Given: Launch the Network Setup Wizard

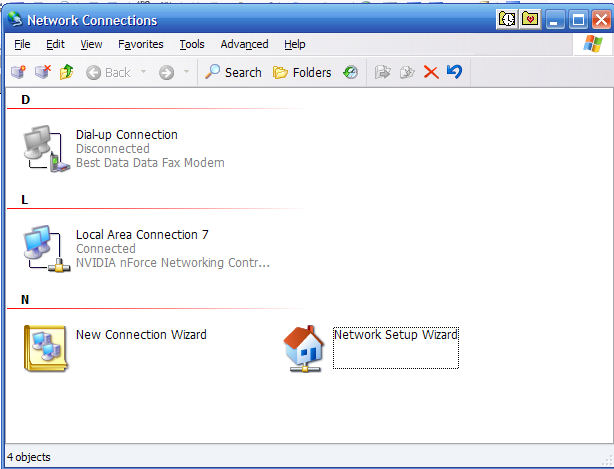Looking at the screenshot, I should (x=305, y=348).
